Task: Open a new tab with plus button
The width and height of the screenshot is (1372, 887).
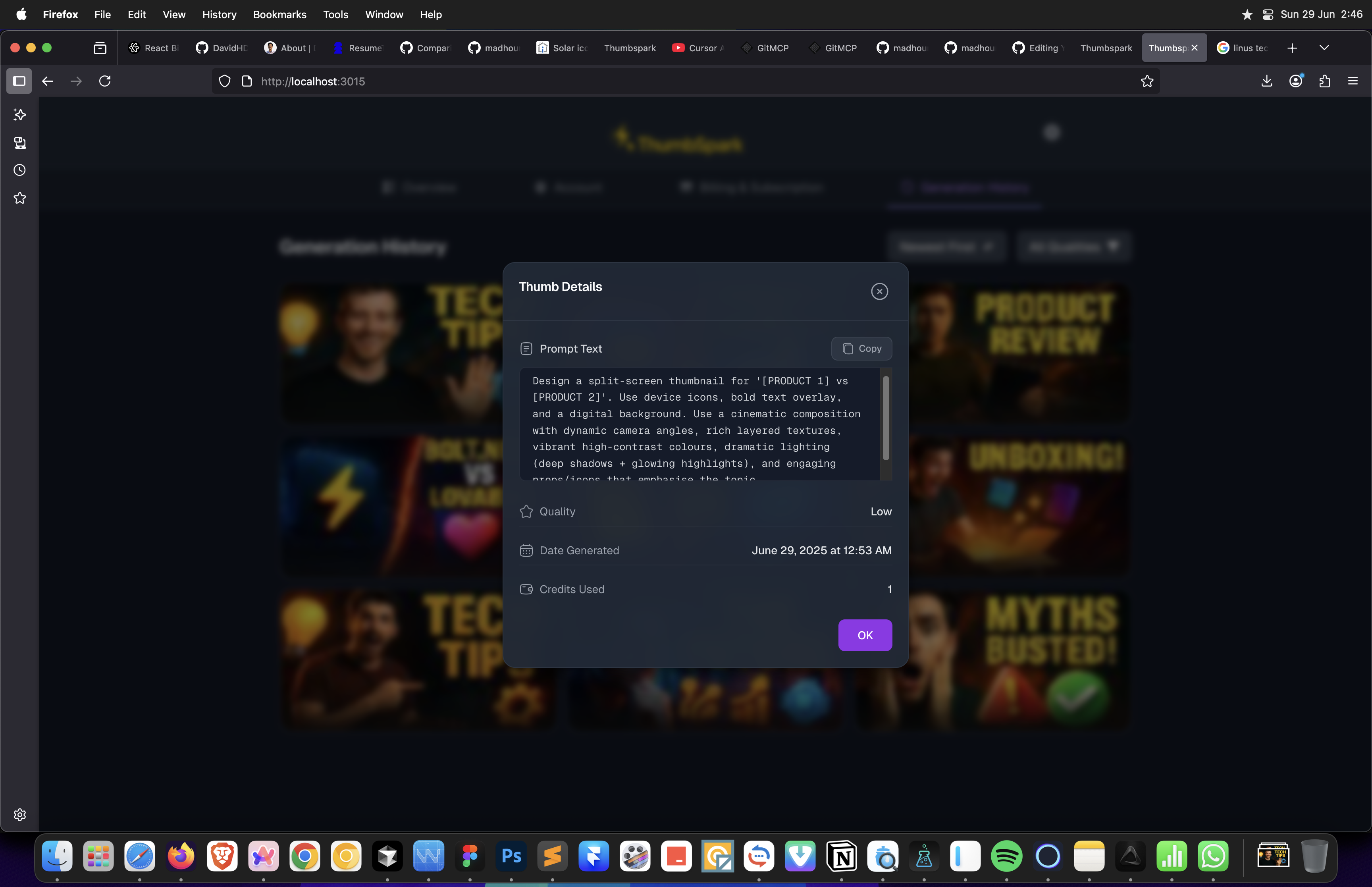Action: coord(1292,48)
